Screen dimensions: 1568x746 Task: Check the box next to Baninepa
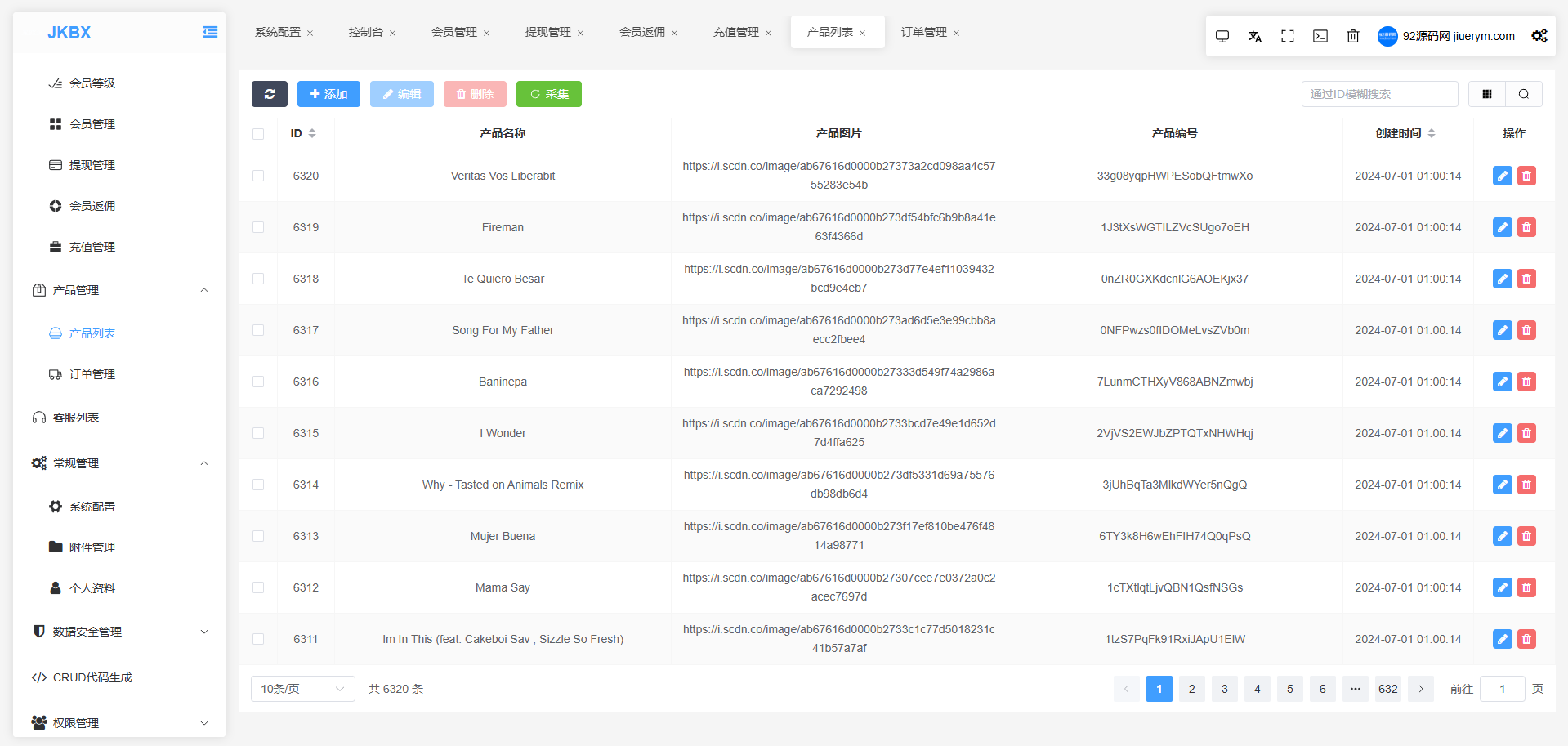pyautogui.click(x=258, y=382)
